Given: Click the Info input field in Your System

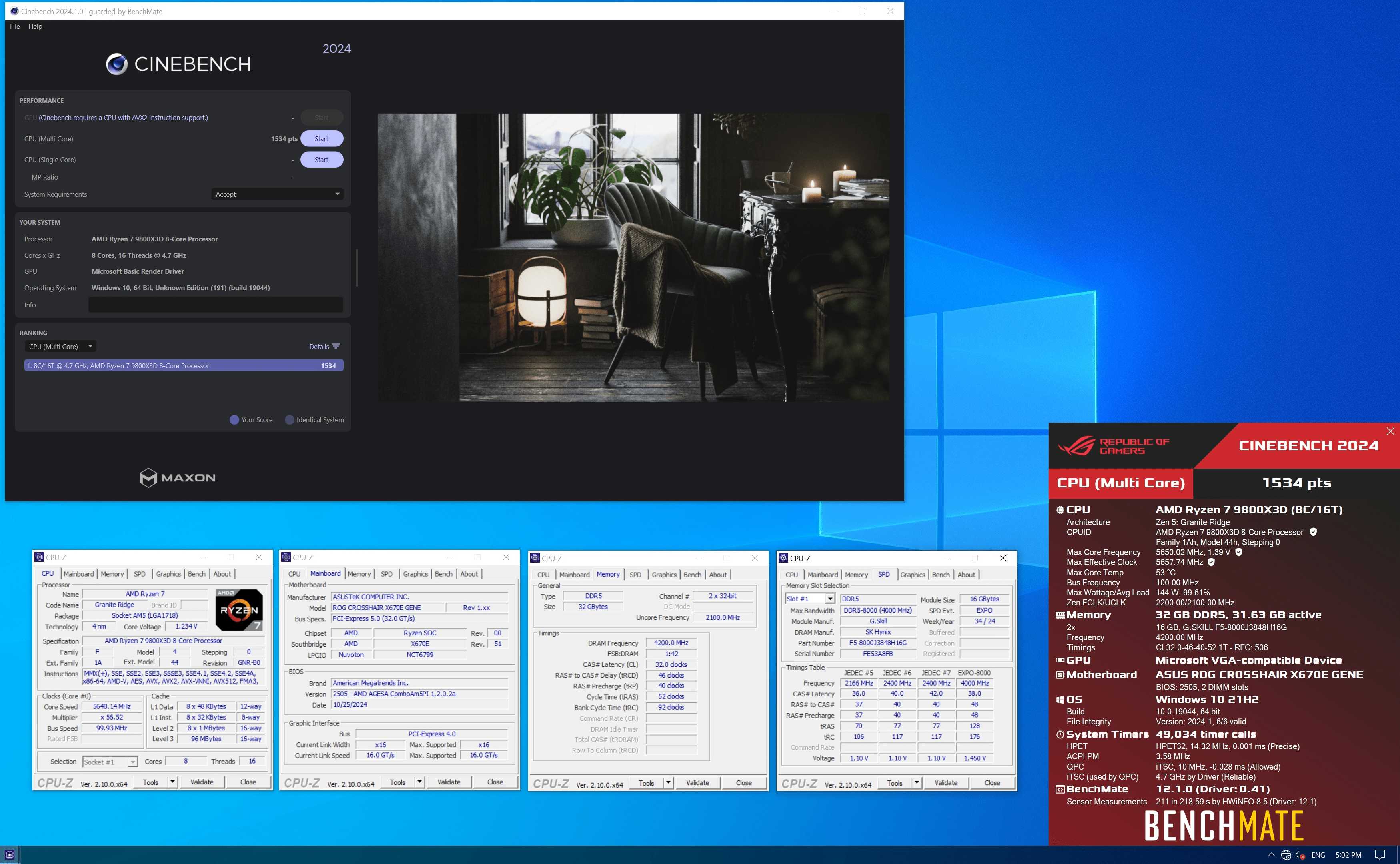Looking at the screenshot, I should click(x=215, y=305).
